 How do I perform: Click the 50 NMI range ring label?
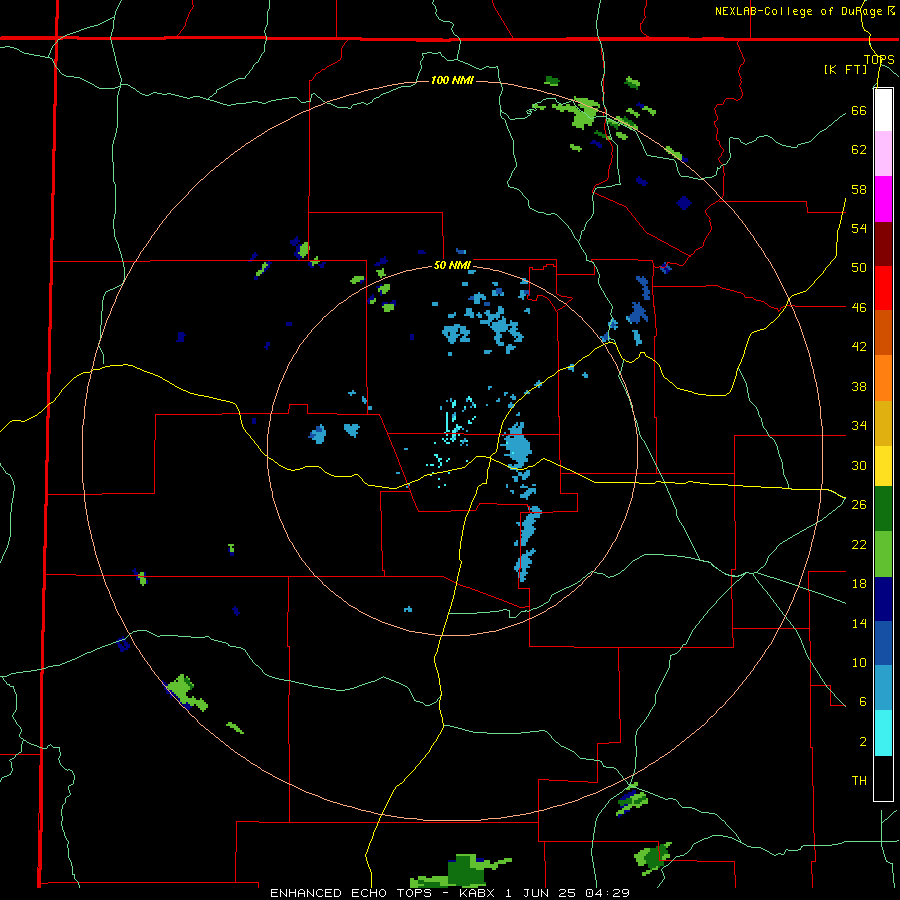coord(452,265)
